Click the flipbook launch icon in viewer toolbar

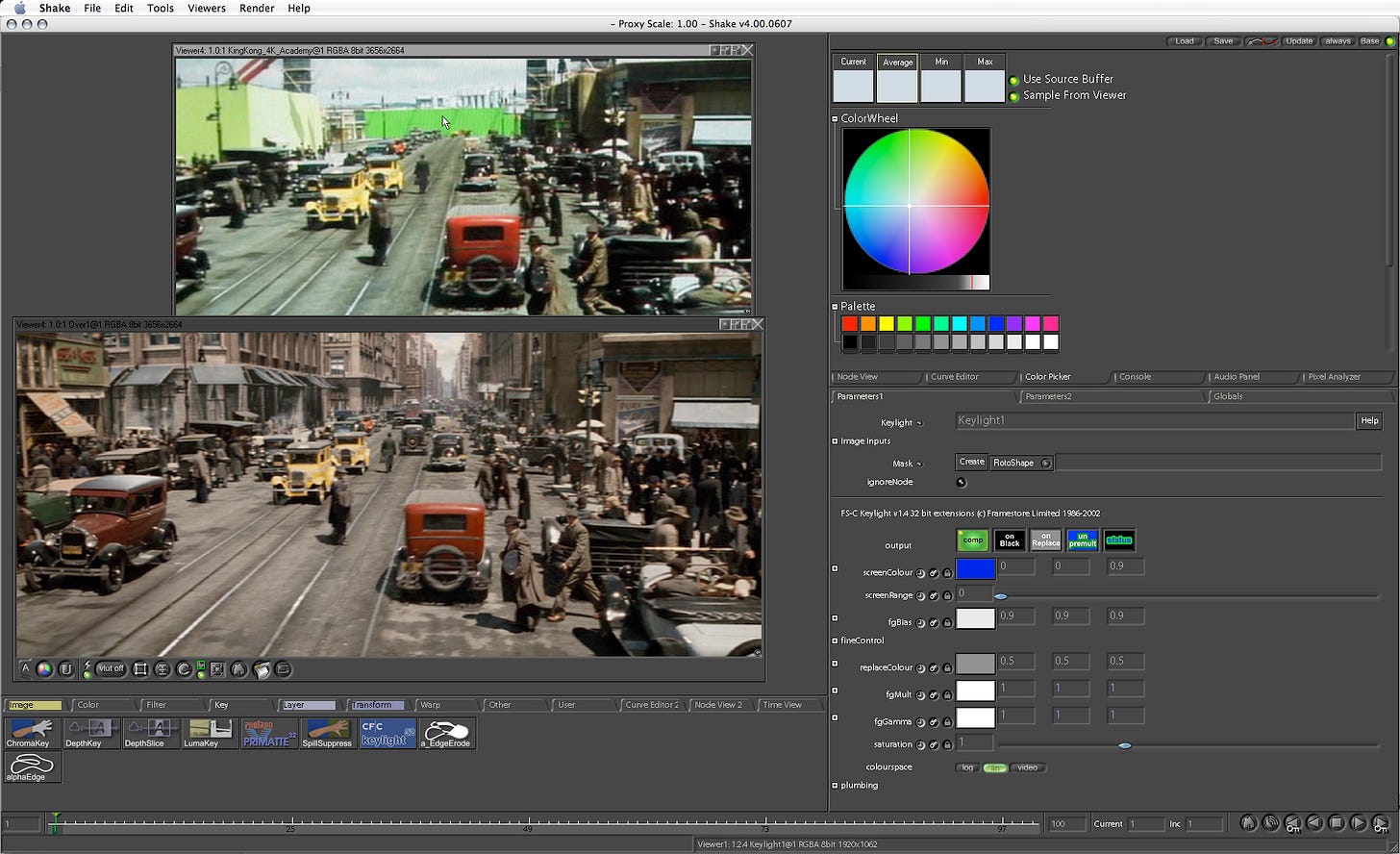(x=261, y=668)
